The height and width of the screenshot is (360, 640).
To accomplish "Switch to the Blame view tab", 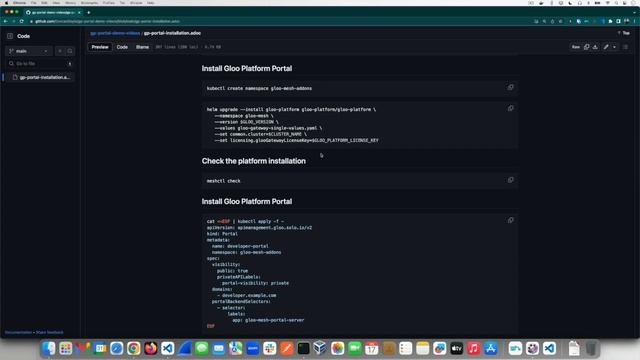I will 142,47.
